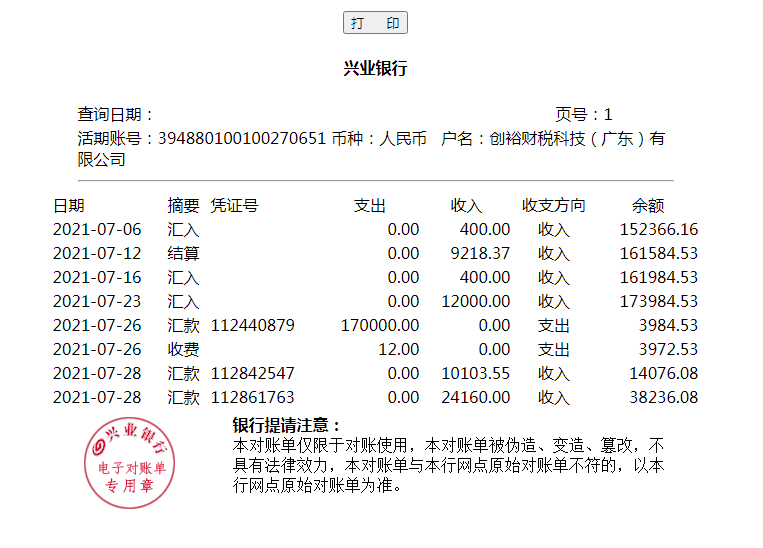Image resolution: width=763 pixels, height=548 pixels.
Task: Click the 凭证号 column header
Action: tap(234, 206)
